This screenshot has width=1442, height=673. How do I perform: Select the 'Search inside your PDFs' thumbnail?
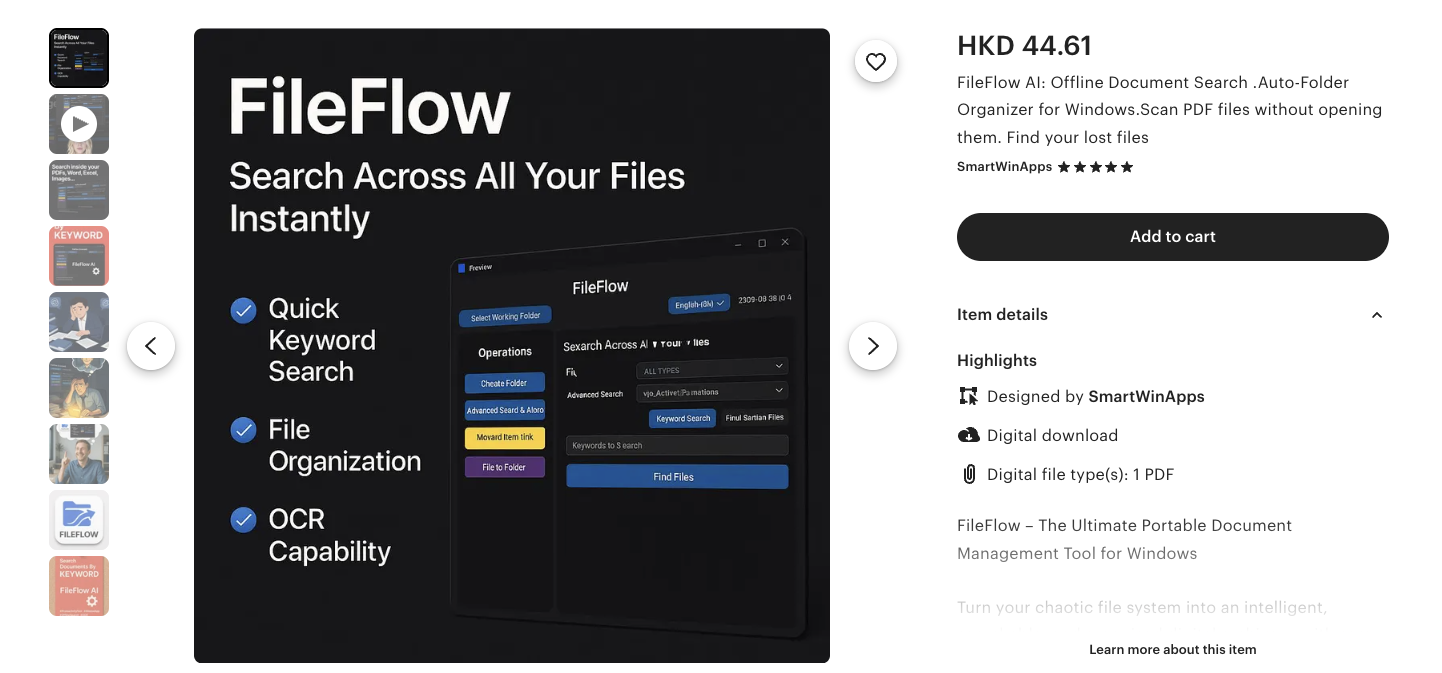79,190
